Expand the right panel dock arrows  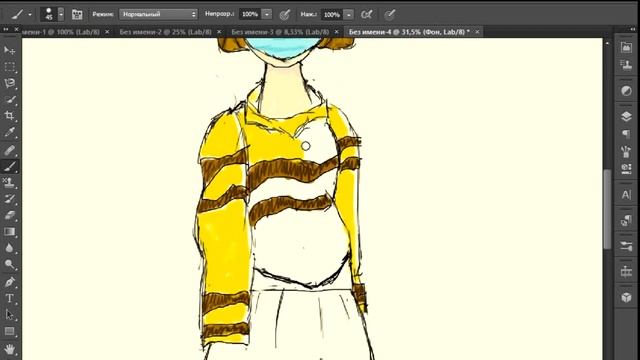pos(633,29)
